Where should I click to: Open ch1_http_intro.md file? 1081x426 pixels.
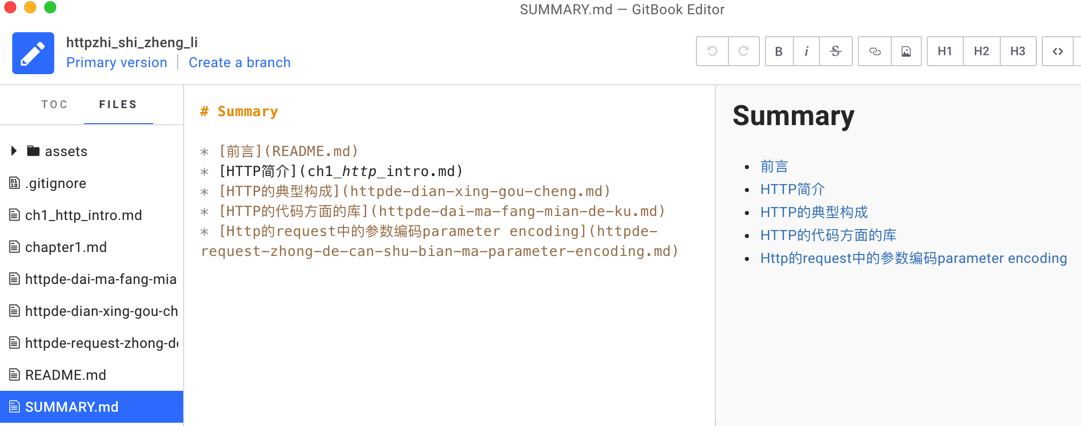[83, 215]
